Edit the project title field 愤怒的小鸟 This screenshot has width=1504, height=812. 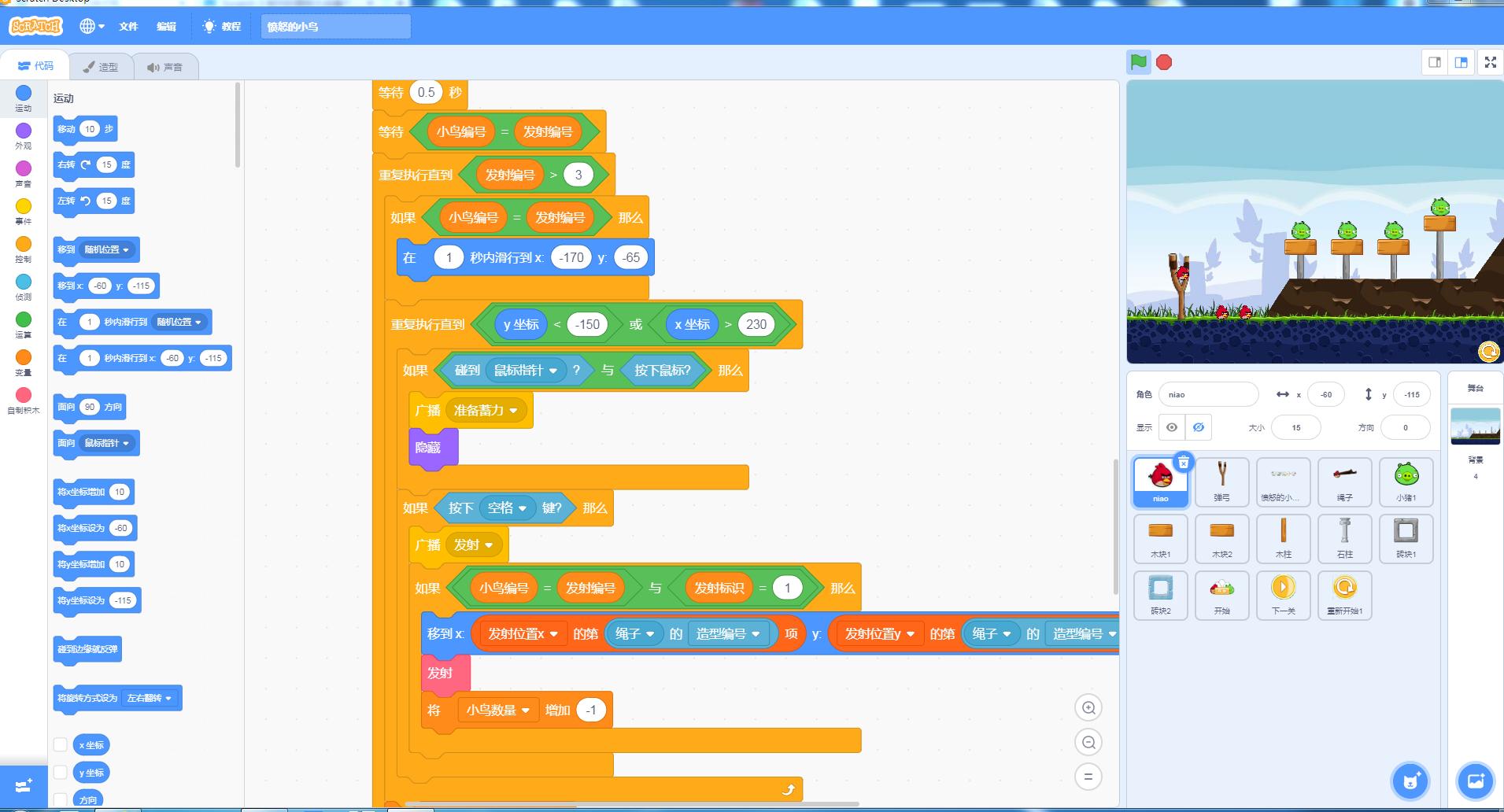(335, 26)
